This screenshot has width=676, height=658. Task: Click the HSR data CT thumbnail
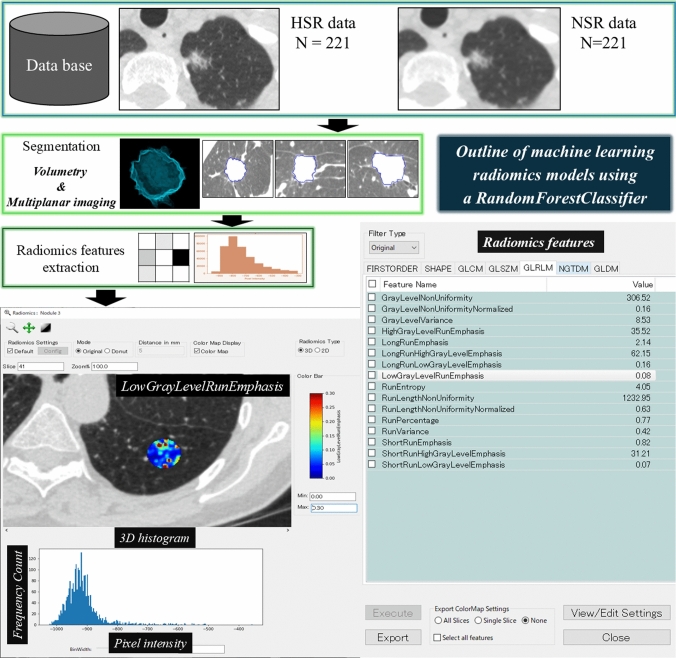coord(199,59)
